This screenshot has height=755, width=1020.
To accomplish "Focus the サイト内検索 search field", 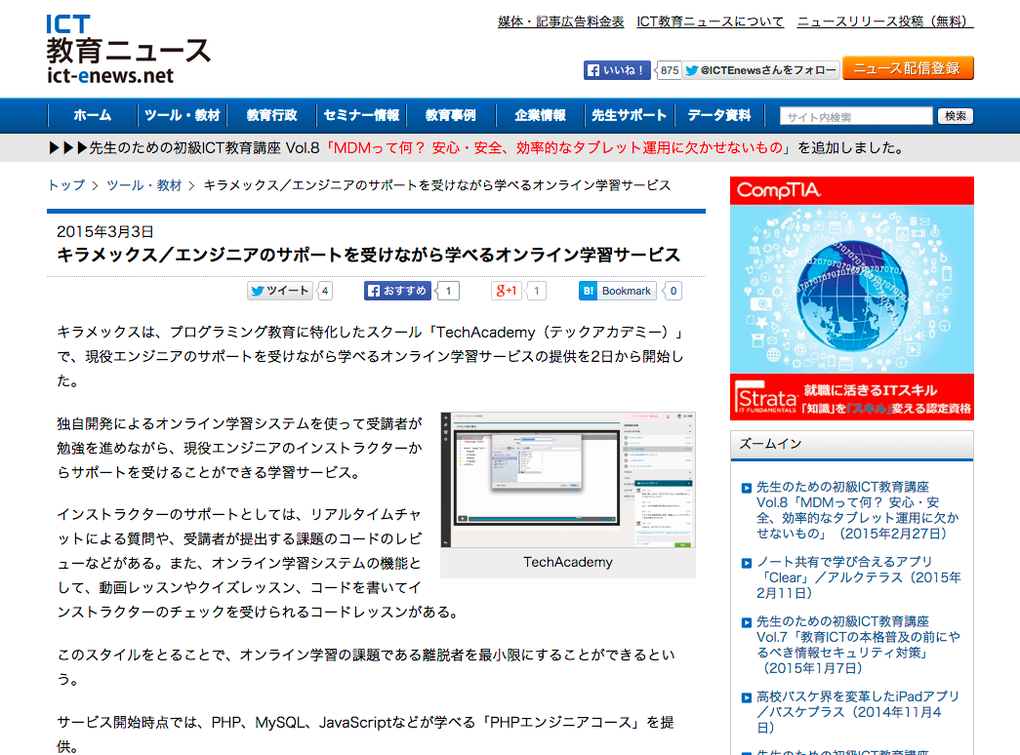I will point(856,116).
